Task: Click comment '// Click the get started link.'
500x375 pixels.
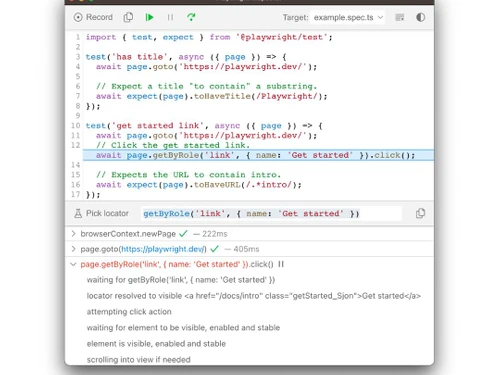Action: pos(173,145)
